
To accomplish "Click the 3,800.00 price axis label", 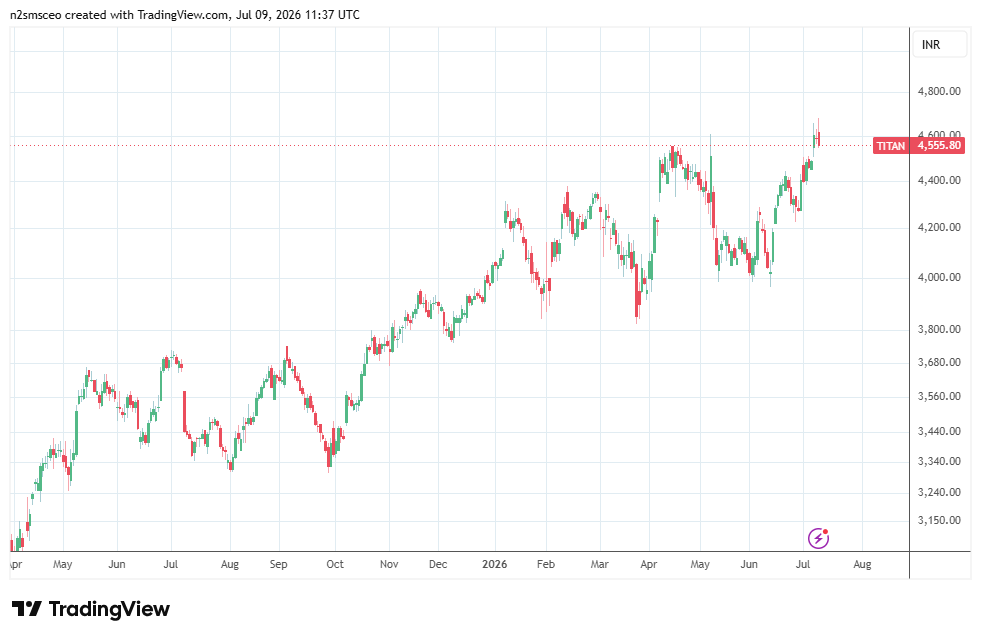I will [938, 329].
